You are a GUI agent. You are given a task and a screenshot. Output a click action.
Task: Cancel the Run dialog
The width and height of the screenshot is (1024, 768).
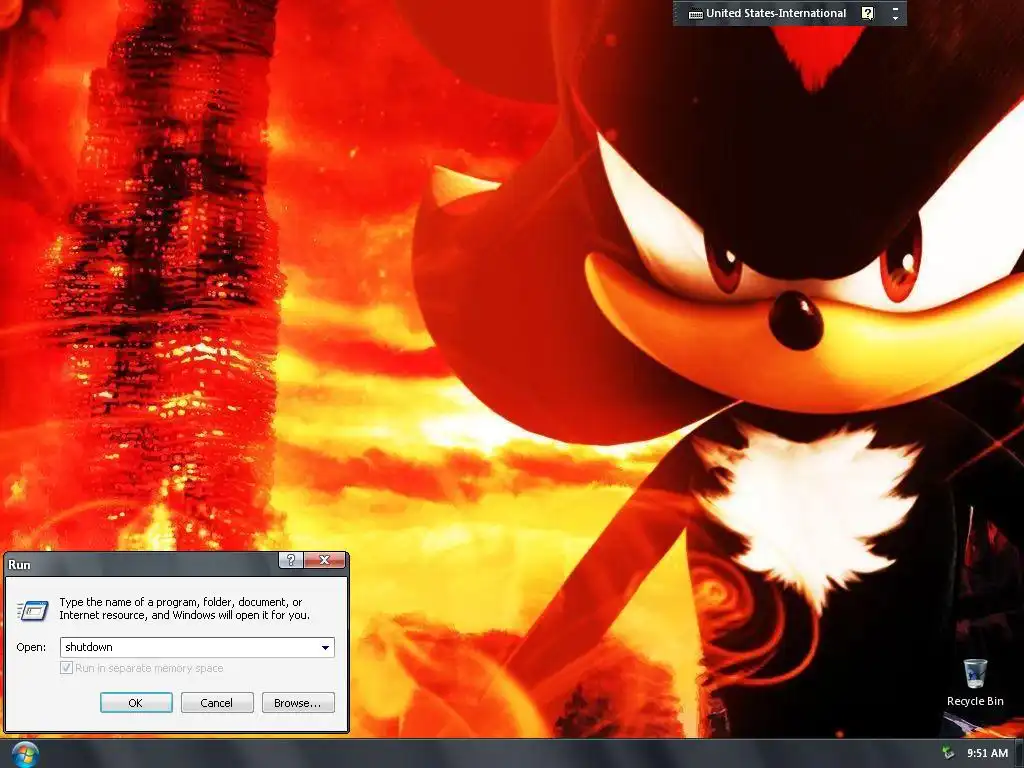click(x=217, y=703)
